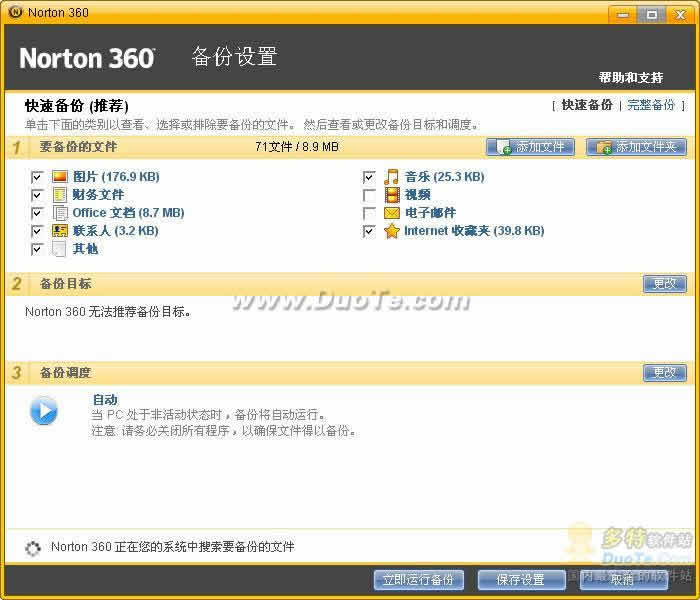This screenshot has height=600, width=700.
Task: Maximize the Norton 360 window
Action: [x=651, y=15]
